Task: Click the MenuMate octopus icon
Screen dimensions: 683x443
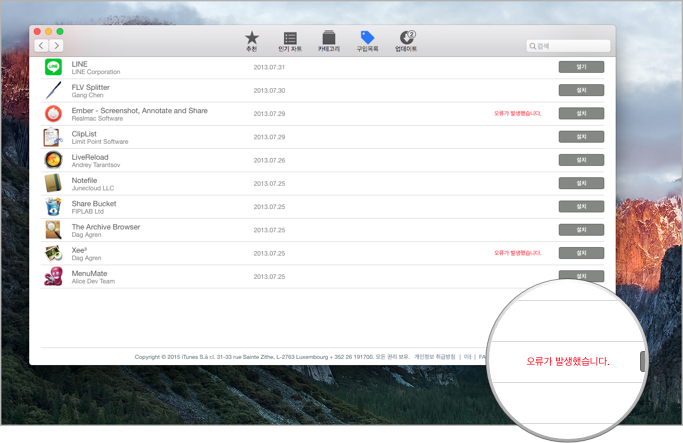Action: (53, 277)
